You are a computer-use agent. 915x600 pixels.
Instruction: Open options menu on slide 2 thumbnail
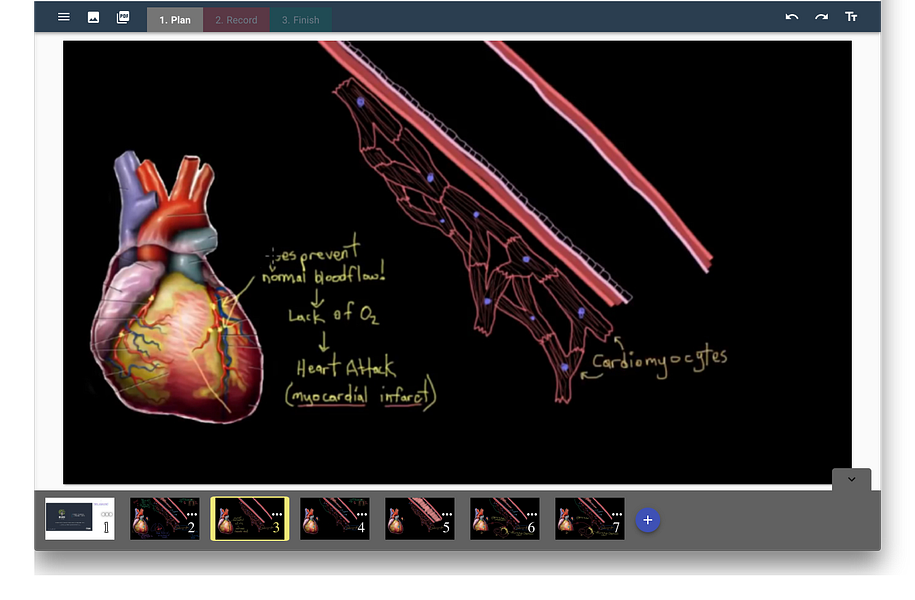pos(192,514)
